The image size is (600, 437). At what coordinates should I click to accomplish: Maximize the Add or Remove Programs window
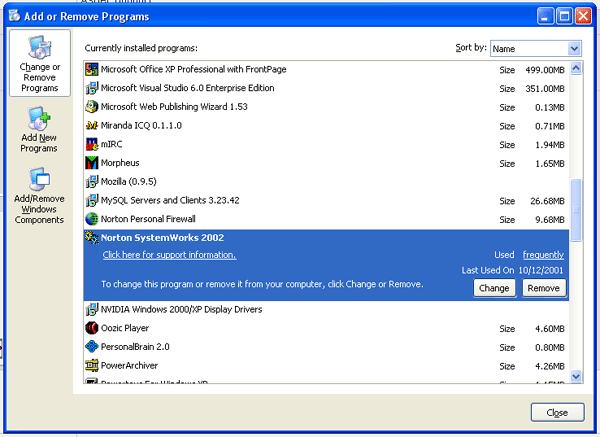tap(564, 16)
